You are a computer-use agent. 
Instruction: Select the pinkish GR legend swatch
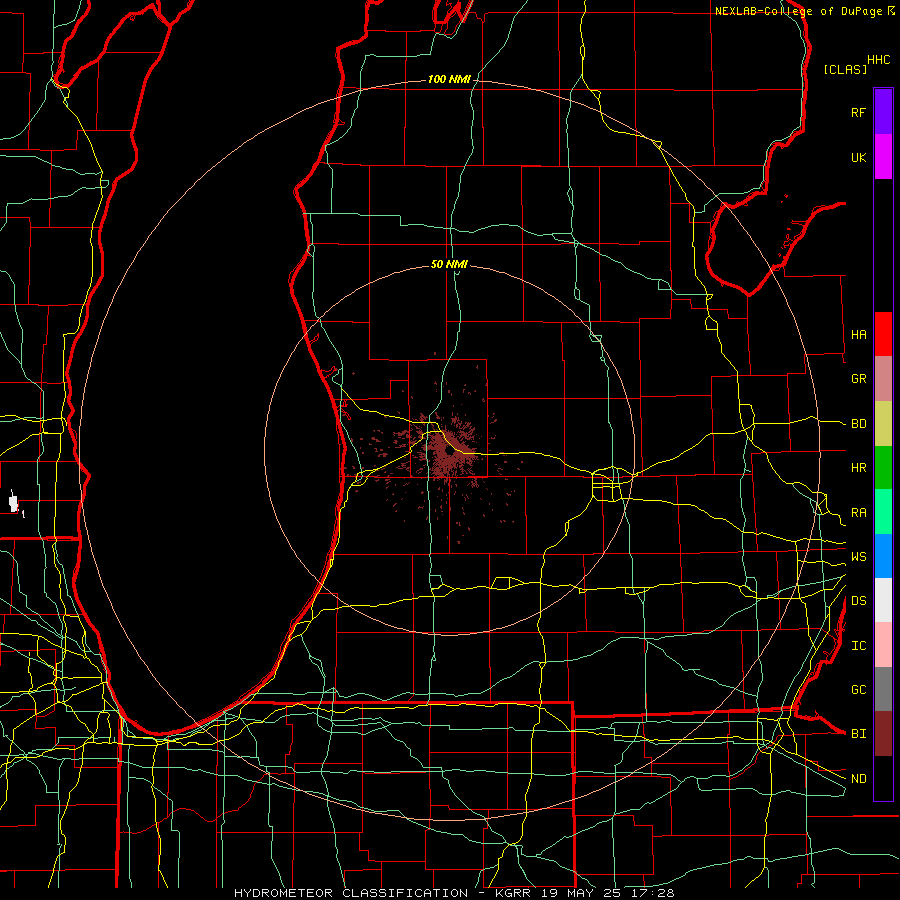883,378
